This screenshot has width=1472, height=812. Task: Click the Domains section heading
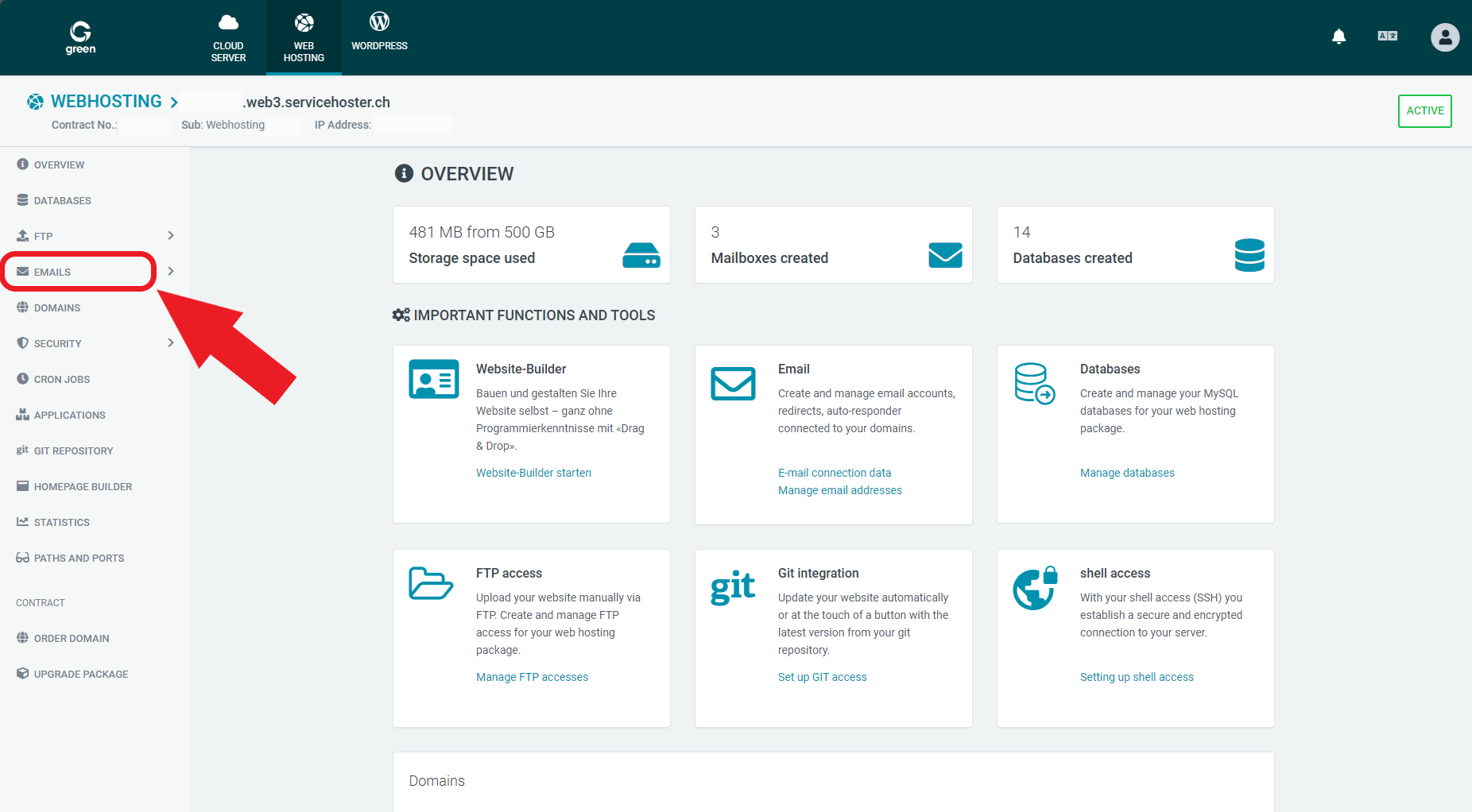(x=436, y=781)
